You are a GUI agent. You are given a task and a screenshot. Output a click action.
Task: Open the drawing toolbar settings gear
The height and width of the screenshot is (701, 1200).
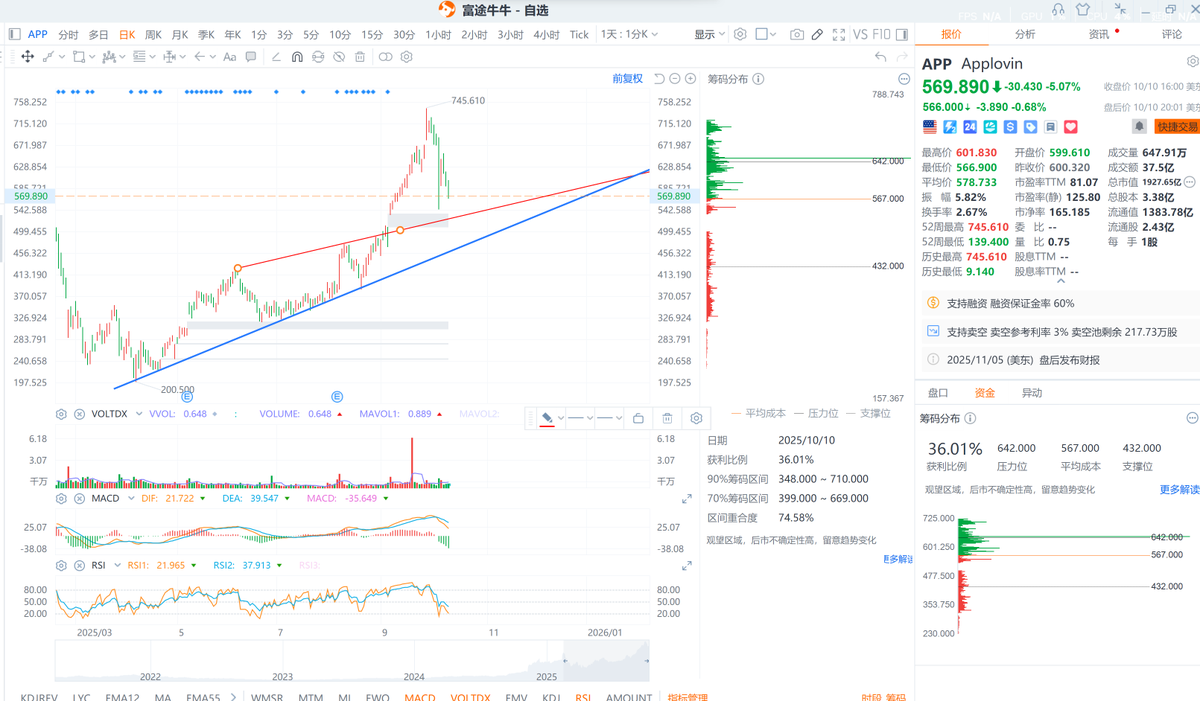click(x=407, y=57)
